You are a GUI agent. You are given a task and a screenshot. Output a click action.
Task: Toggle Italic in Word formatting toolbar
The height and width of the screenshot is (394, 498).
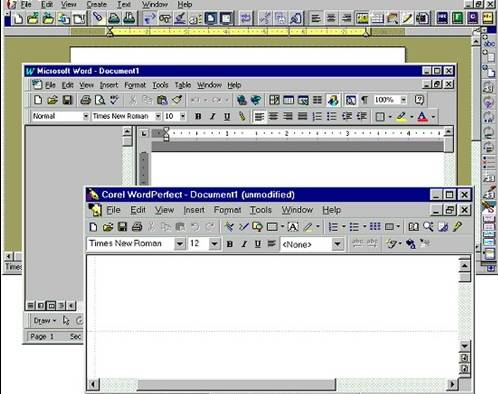212,116
